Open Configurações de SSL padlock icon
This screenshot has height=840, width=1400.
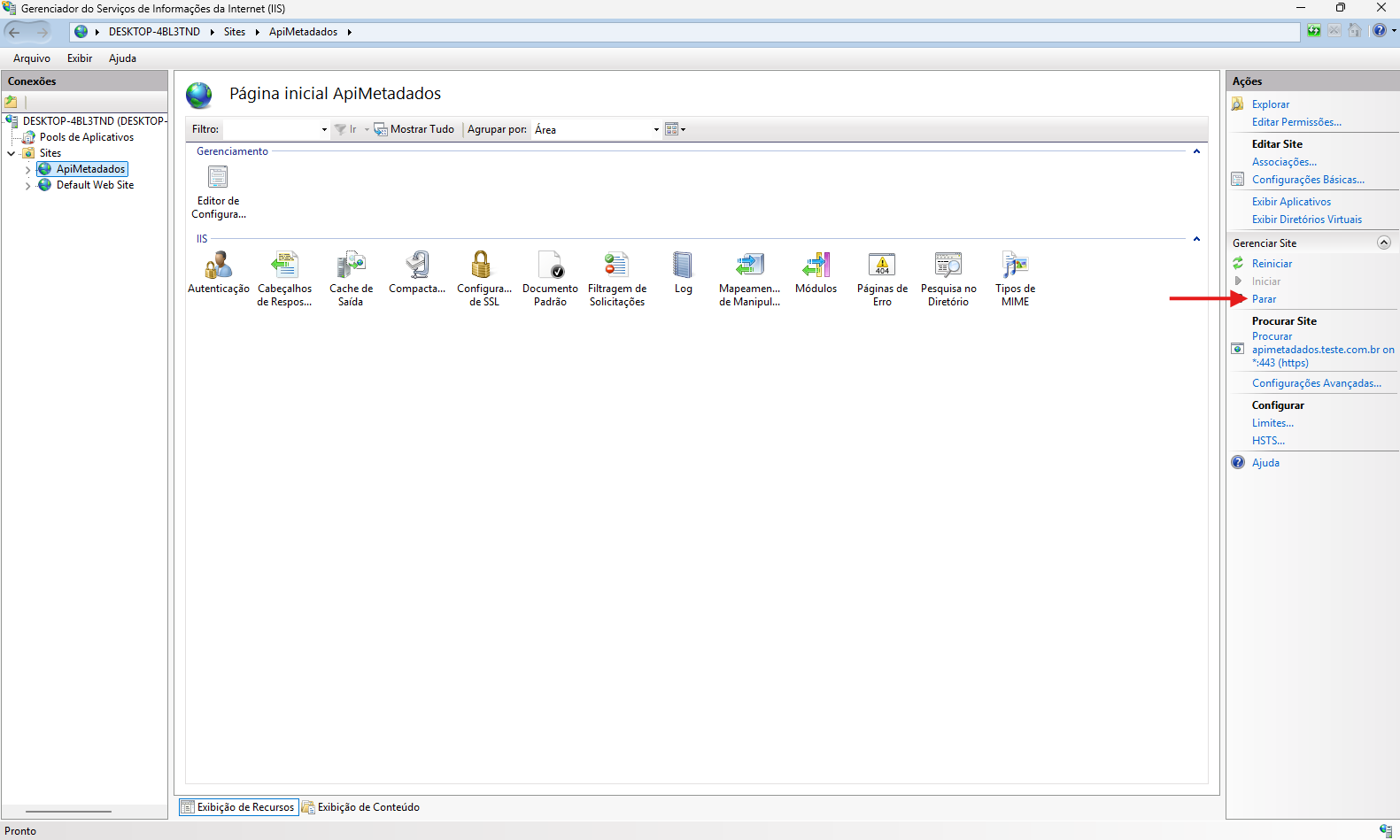click(481, 265)
